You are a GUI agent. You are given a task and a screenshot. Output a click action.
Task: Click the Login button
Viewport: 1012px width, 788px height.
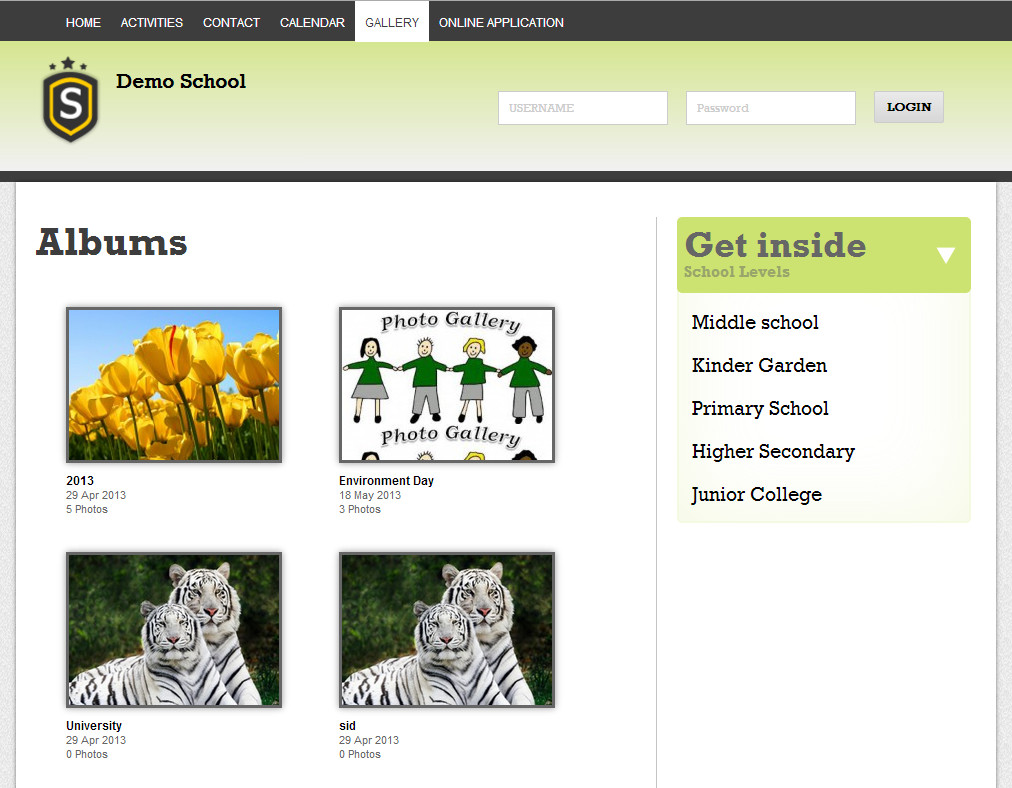909,107
